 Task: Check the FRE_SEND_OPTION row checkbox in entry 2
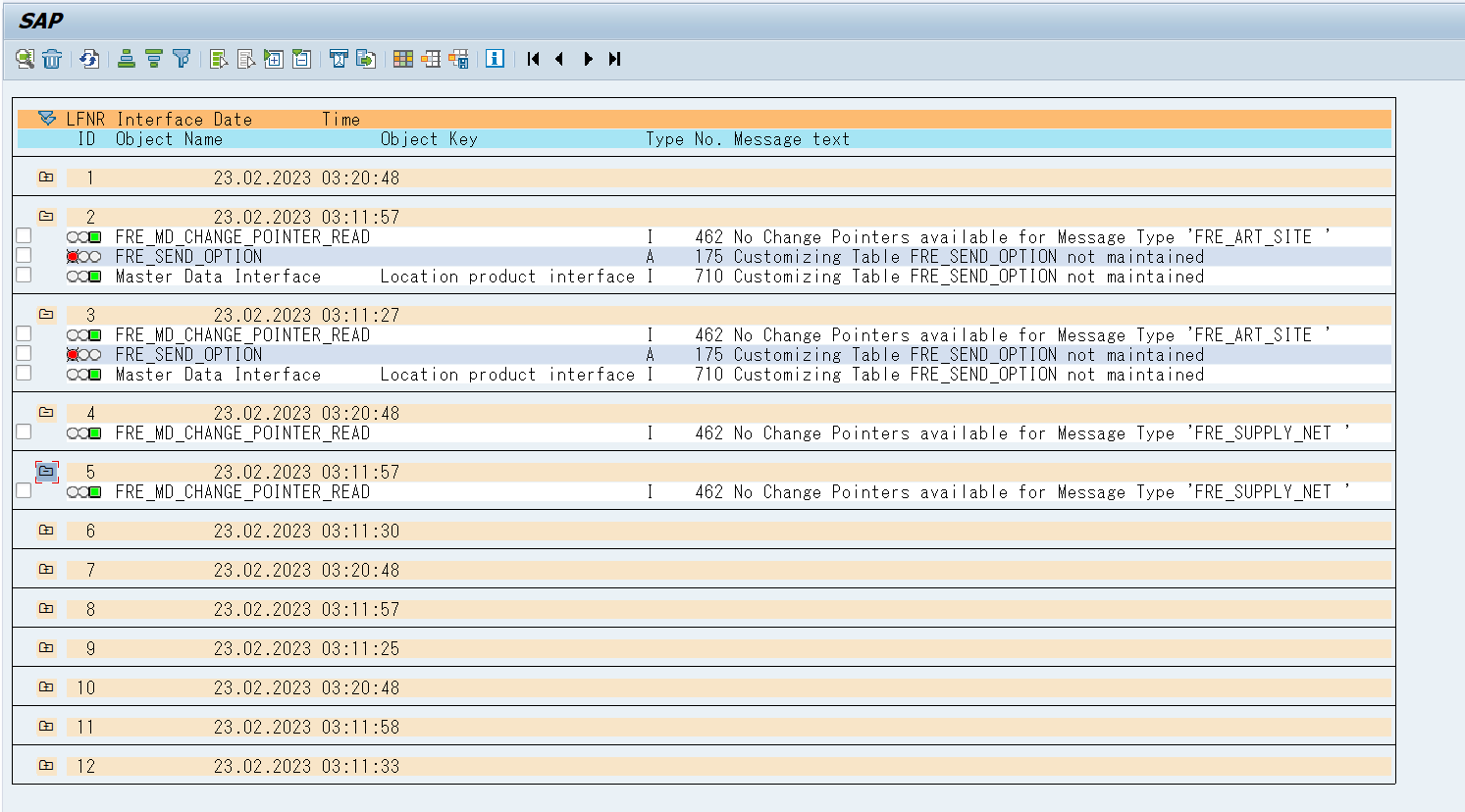coord(23,256)
